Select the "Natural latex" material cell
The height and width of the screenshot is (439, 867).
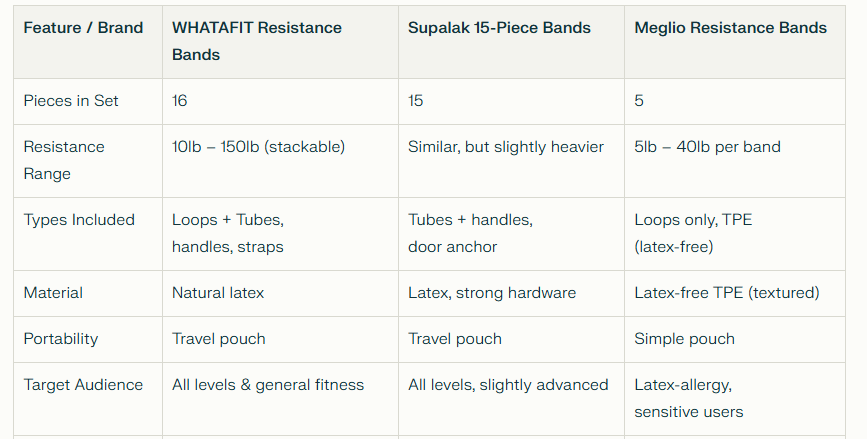(x=218, y=293)
